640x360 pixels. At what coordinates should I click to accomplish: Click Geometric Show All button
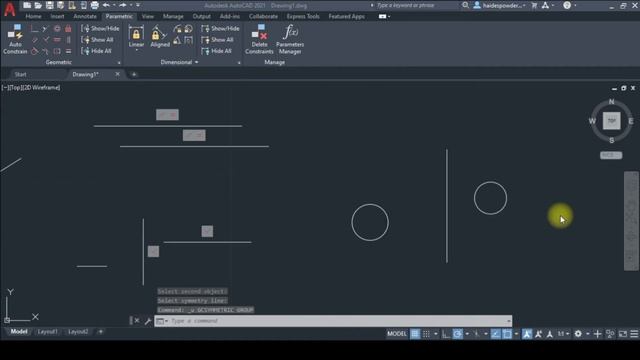coord(98,40)
